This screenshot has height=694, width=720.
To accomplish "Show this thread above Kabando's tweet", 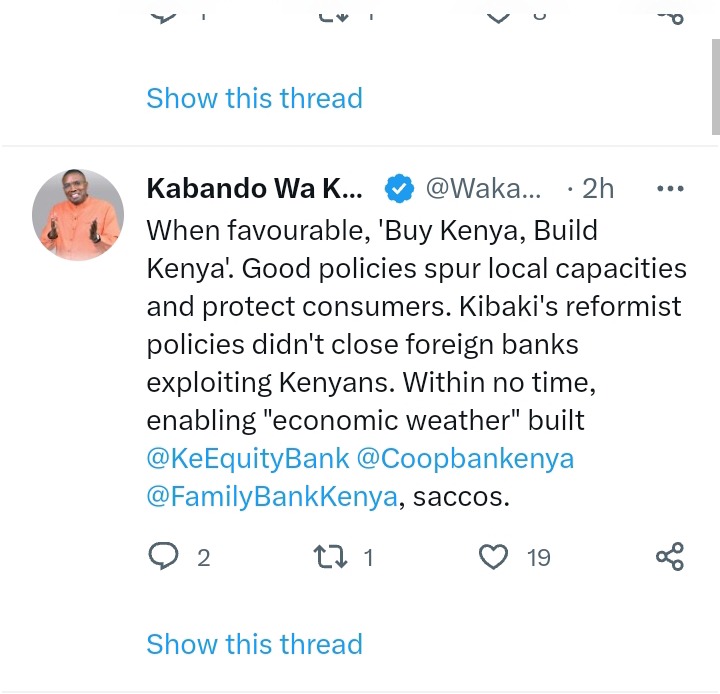I will [x=254, y=98].
